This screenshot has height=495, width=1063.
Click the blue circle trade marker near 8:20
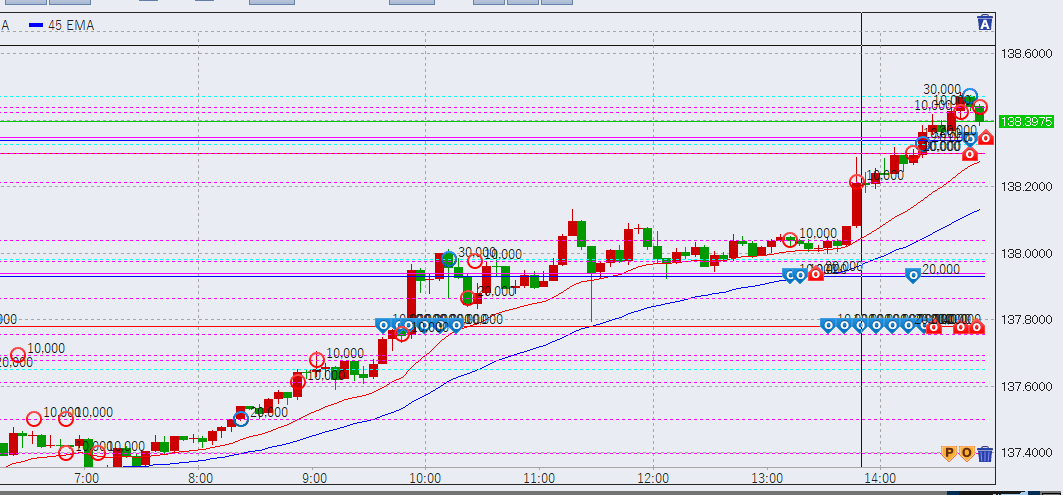[x=241, y=418]
